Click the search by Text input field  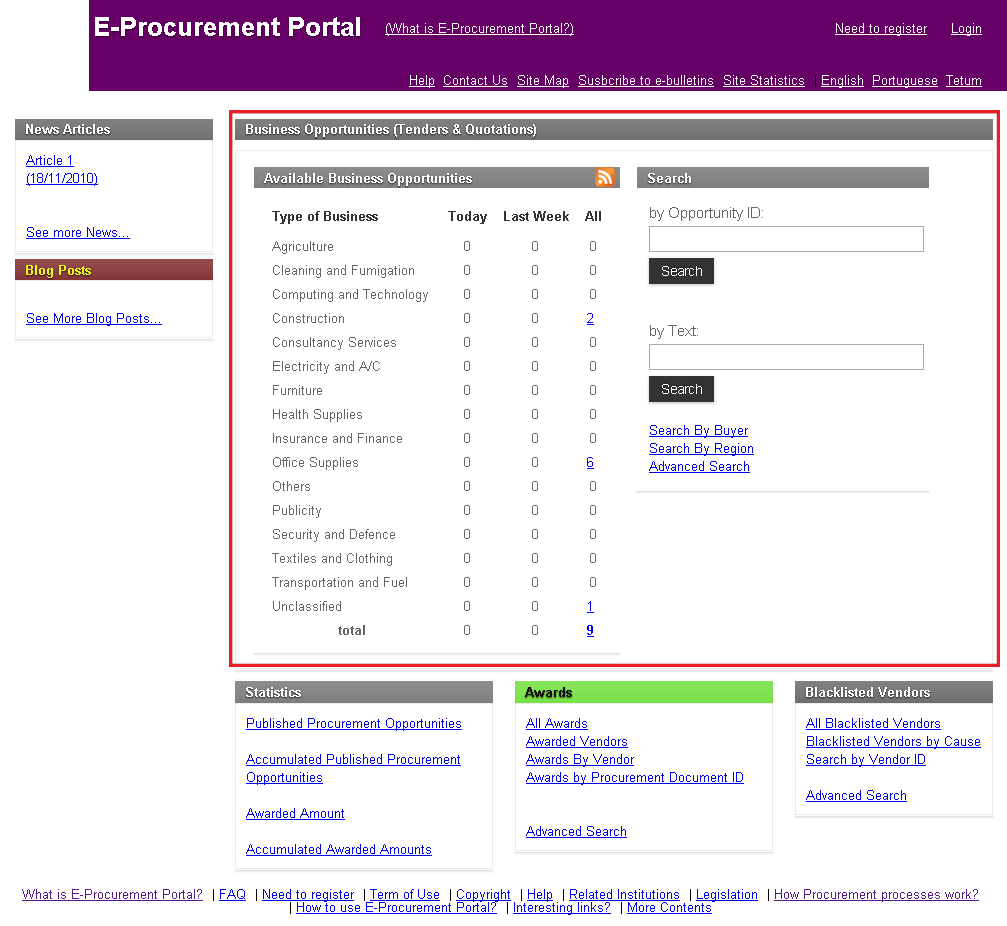[786, 357]
